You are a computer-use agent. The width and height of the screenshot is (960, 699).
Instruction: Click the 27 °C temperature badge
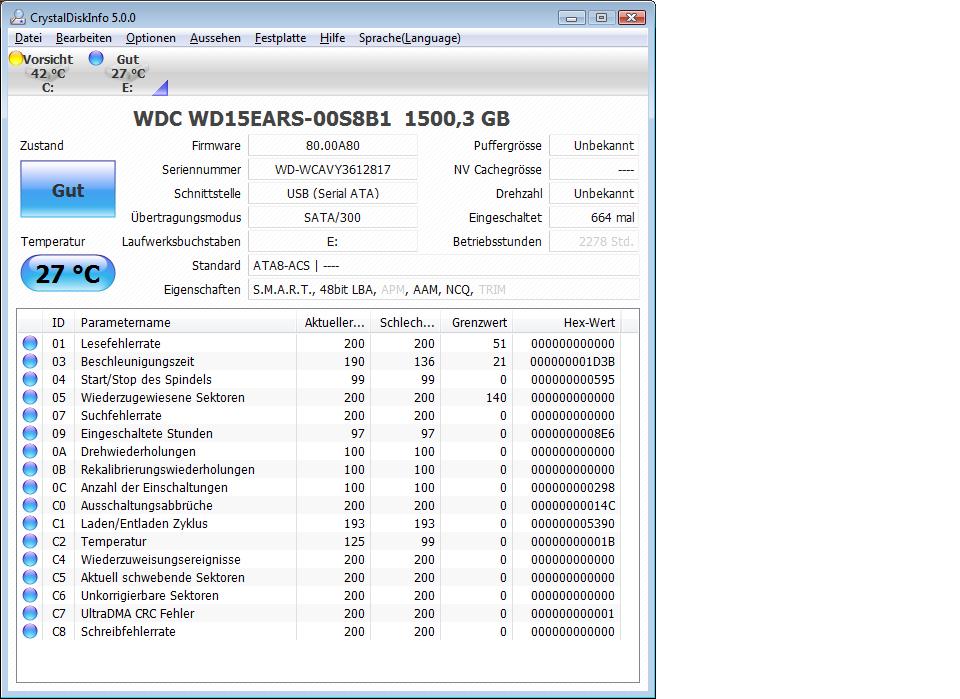(x=68, y=273)
